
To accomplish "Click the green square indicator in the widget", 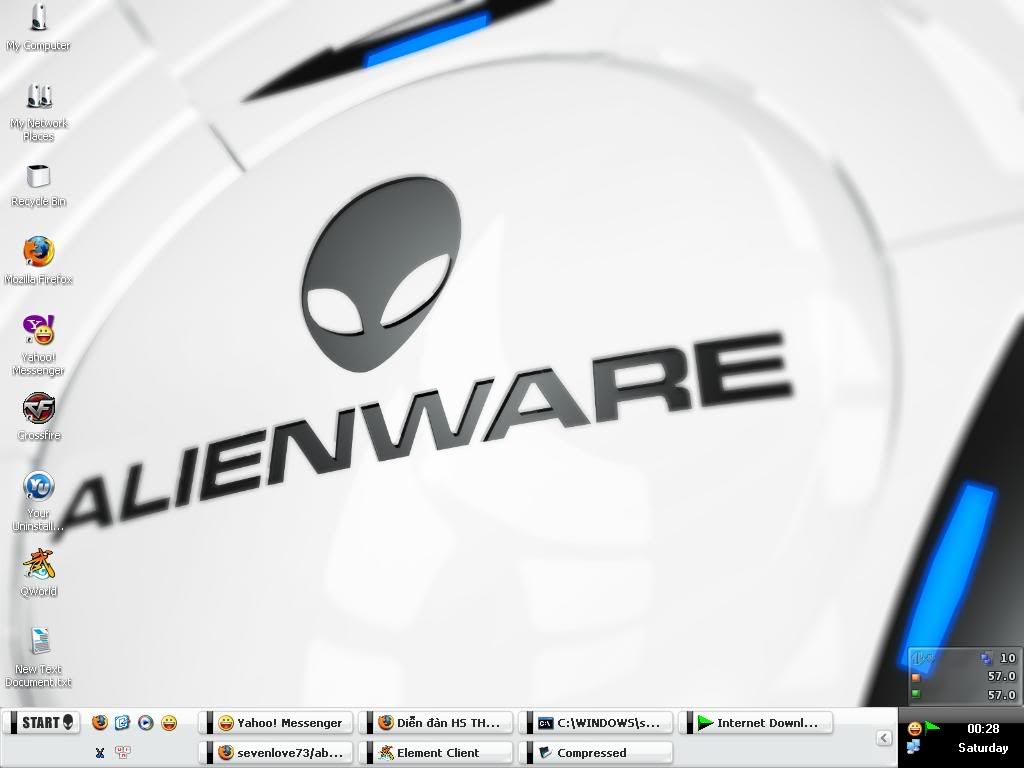I will tap(916, 694).
